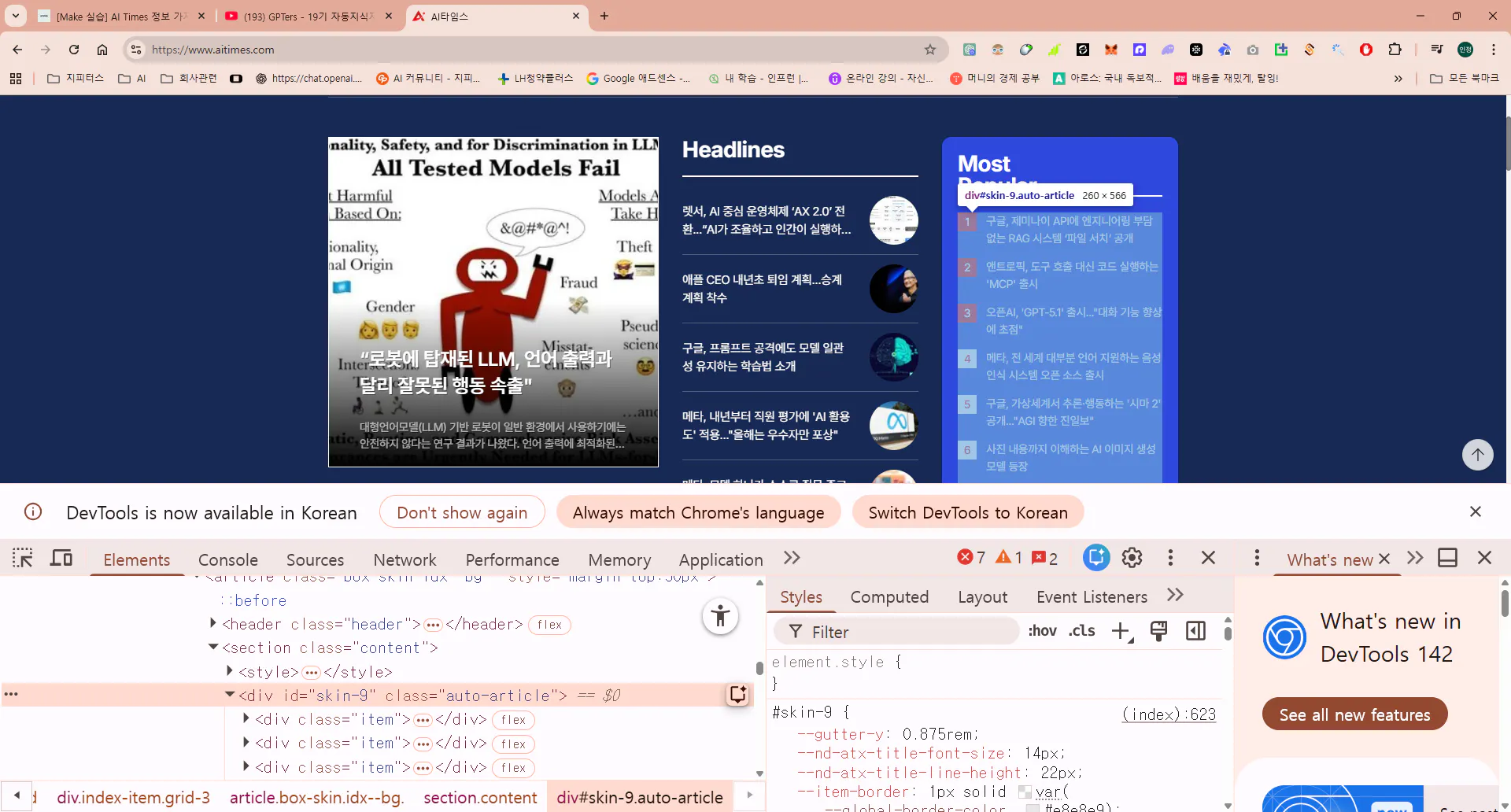Click the red errors count icon

click(x=971, y=558)
